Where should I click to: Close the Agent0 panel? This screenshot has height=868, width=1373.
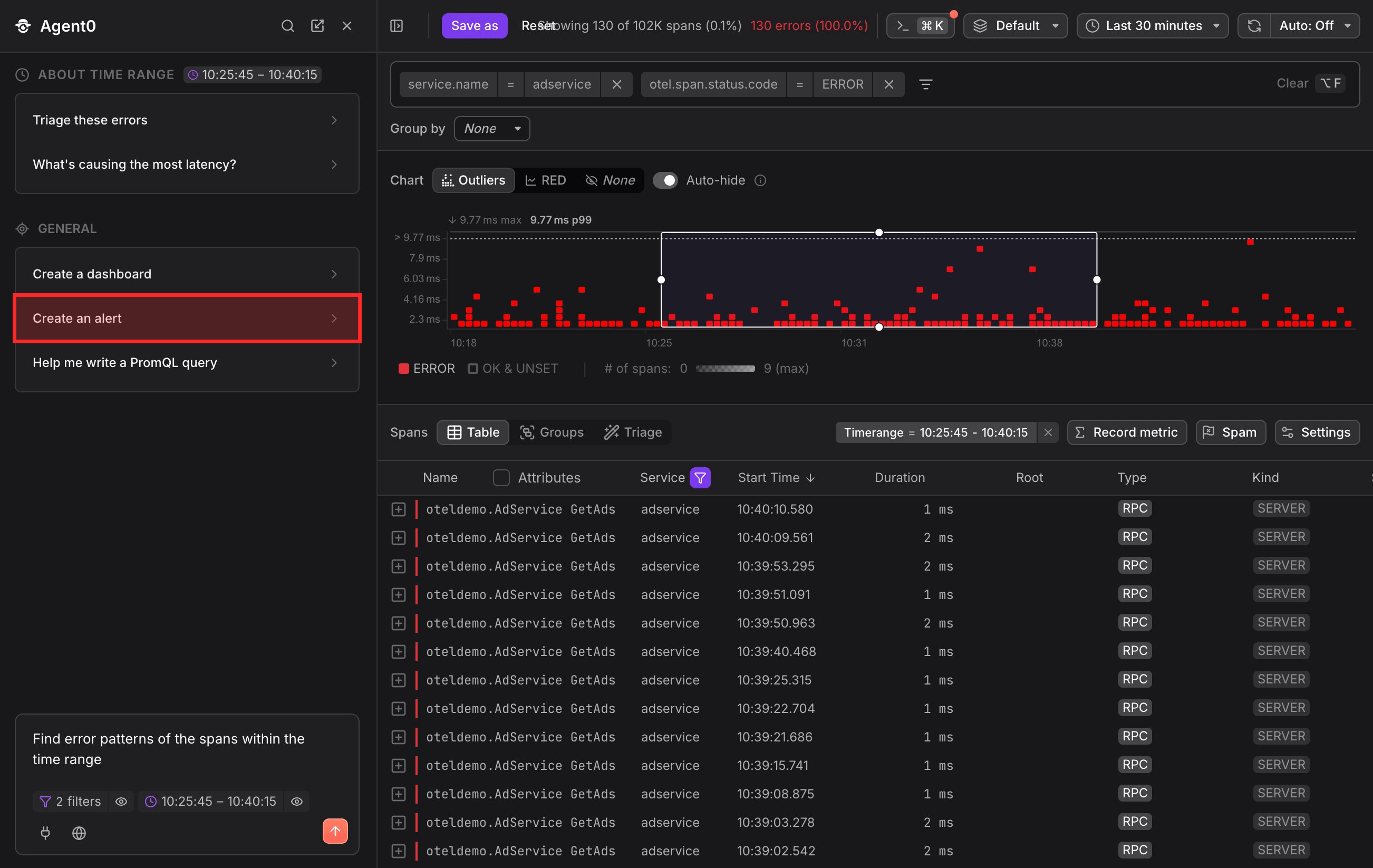pos(346,26)
